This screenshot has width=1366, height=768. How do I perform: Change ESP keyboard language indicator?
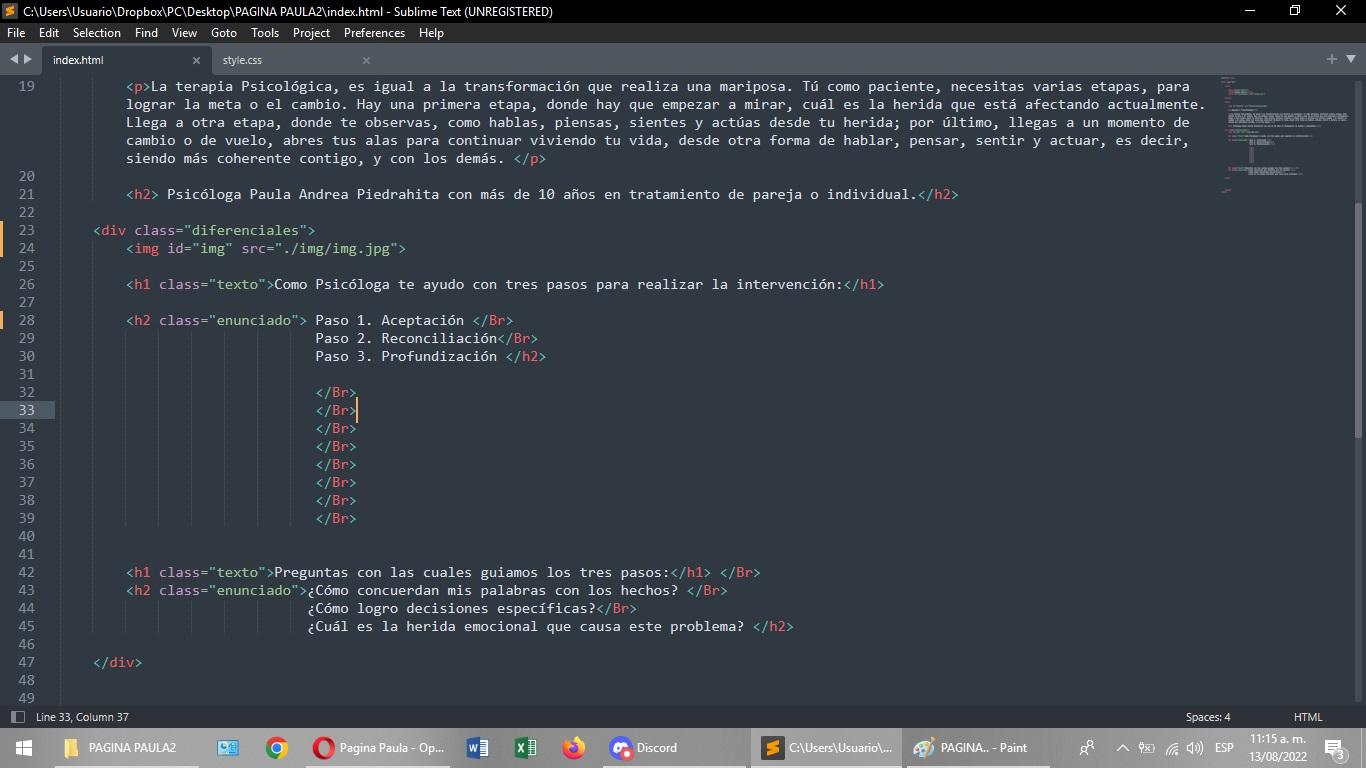point(1224,747)
